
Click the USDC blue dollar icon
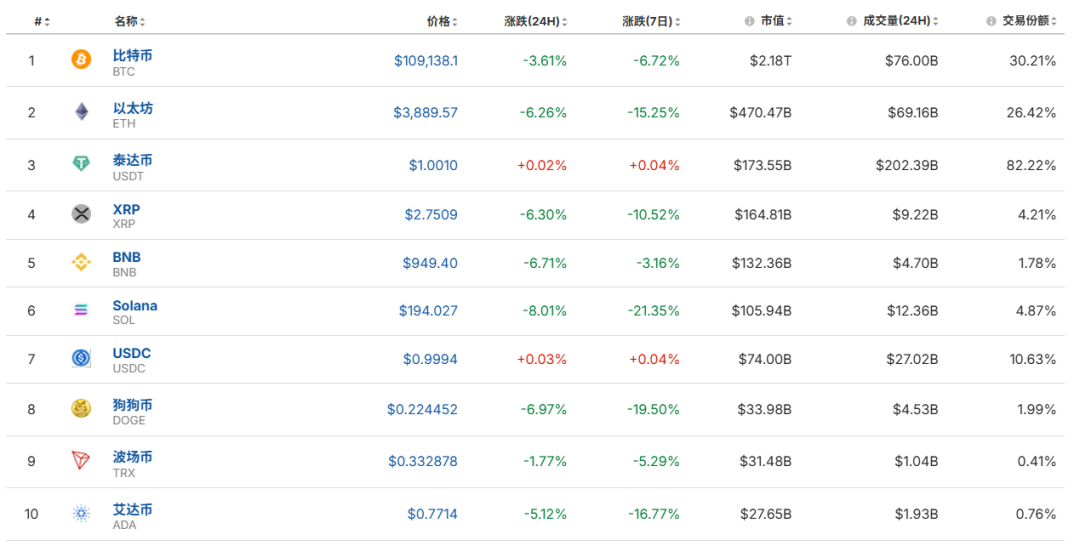81,358
